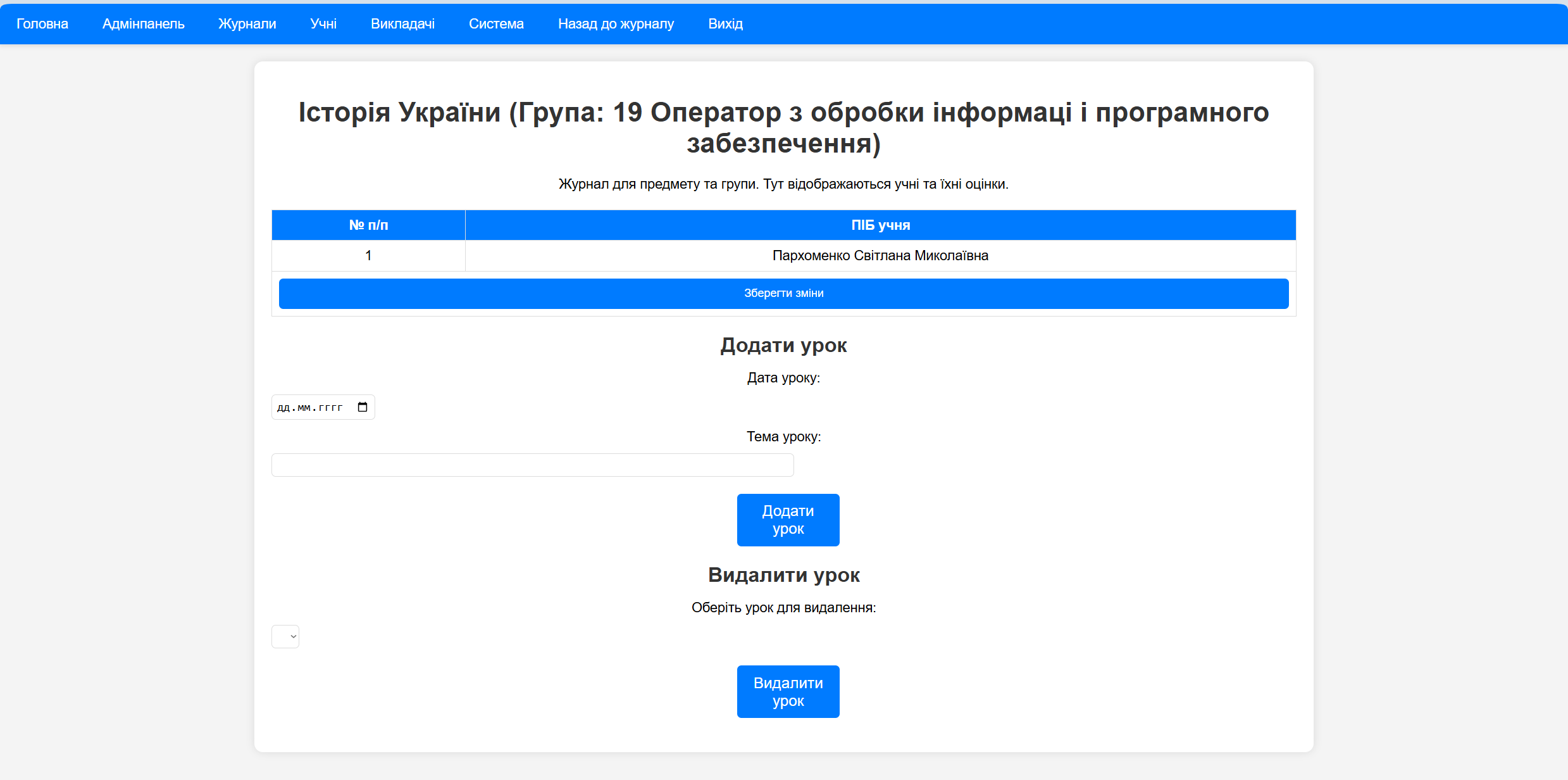Click the ПІБ учня column header
1568x780 pixels.
[880, 225]
